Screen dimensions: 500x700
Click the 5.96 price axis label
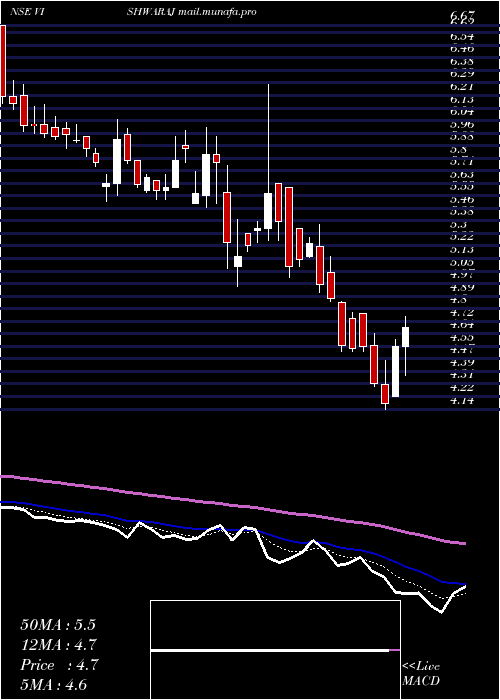pyautogui.click(x=461, y=124)
